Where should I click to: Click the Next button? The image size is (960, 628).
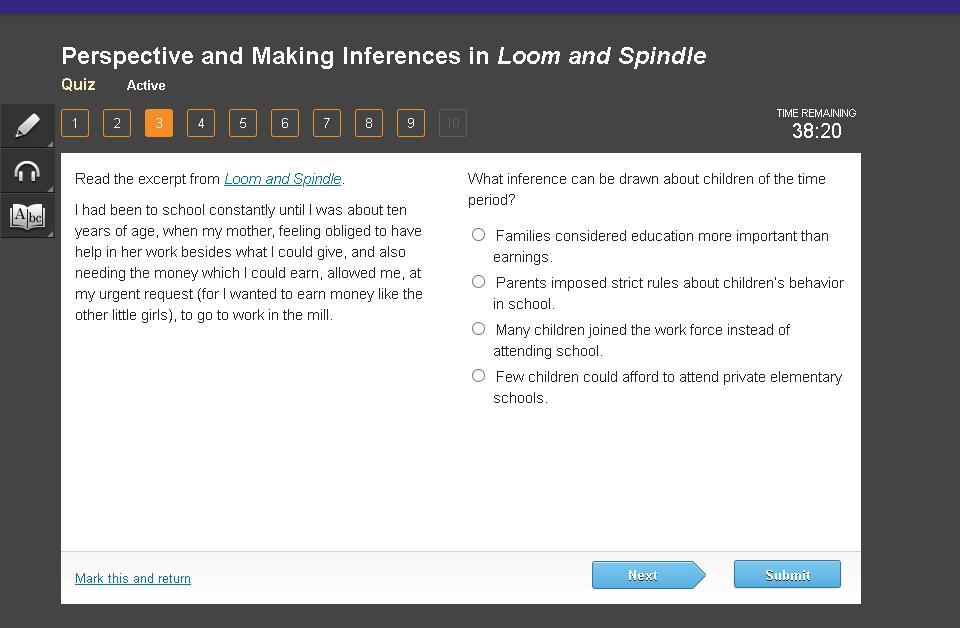(x=644, y=575)
